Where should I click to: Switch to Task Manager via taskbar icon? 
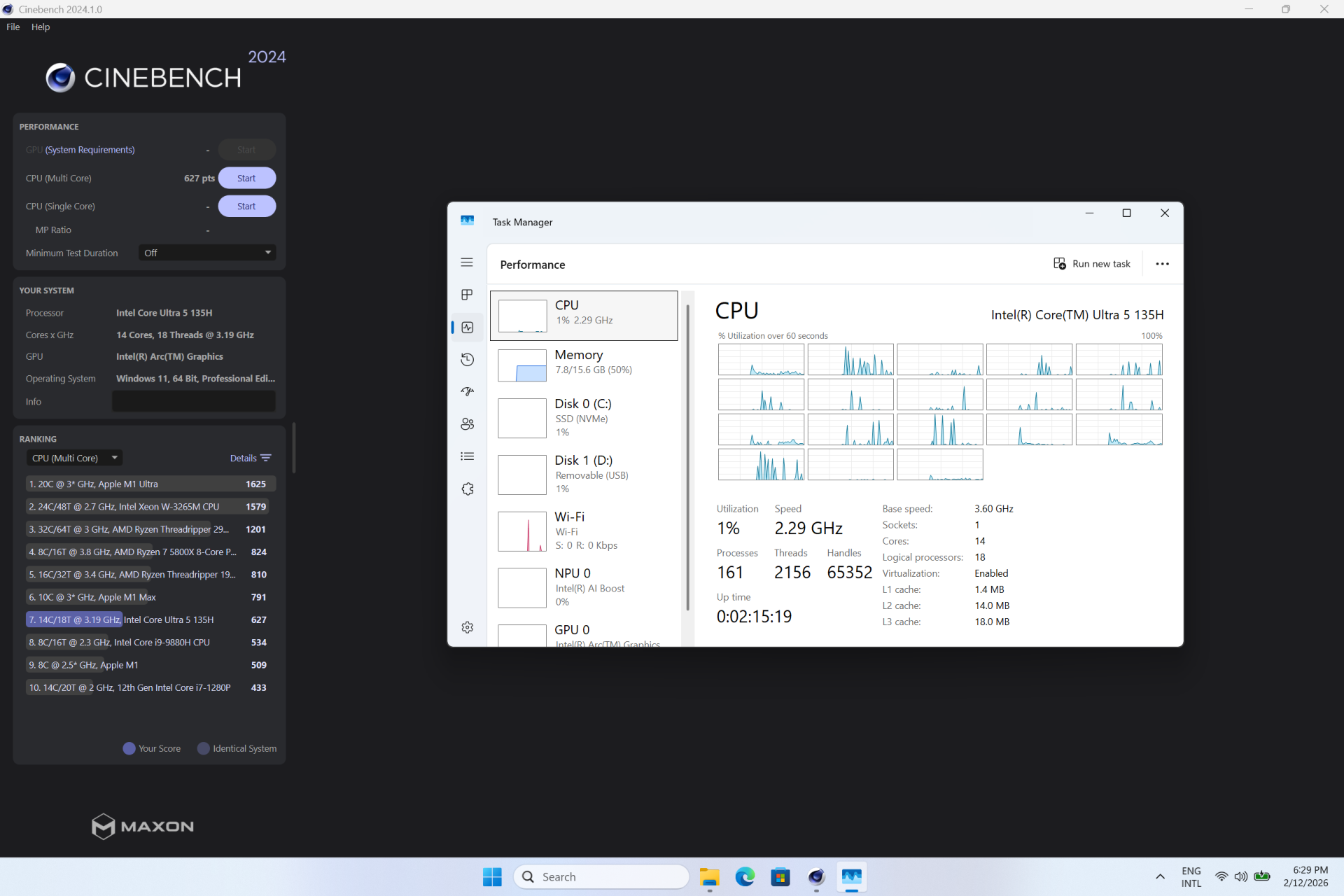click(852, 876)
